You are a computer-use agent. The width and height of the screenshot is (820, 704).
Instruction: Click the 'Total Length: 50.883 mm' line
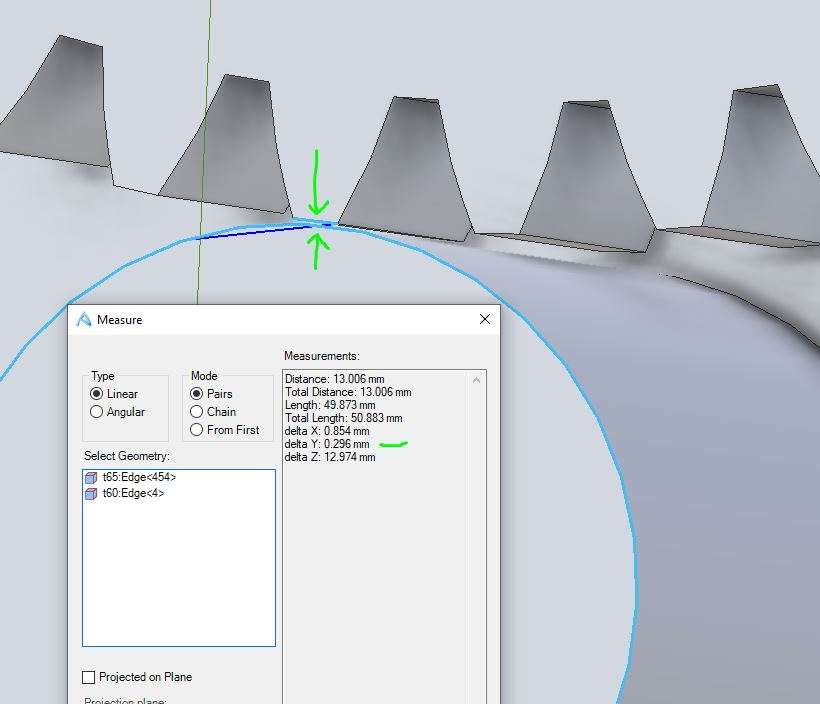[344, 418]
